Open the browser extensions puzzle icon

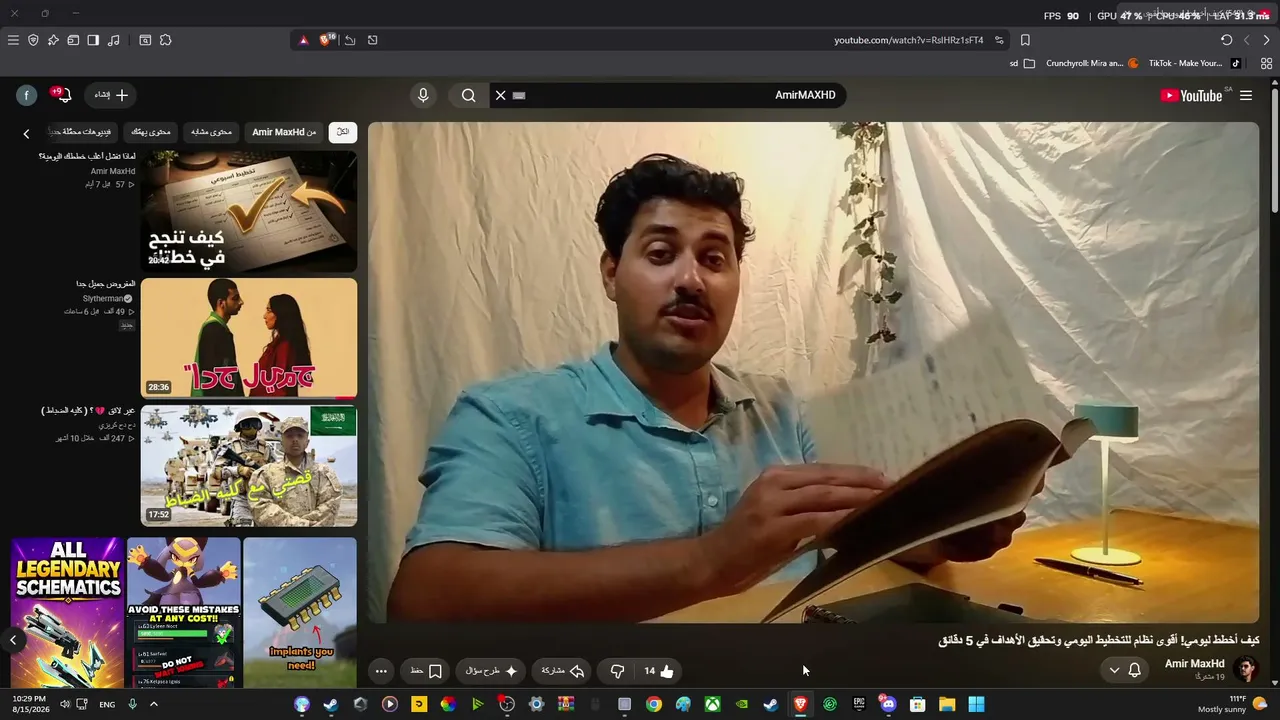[x=165, y=40]
